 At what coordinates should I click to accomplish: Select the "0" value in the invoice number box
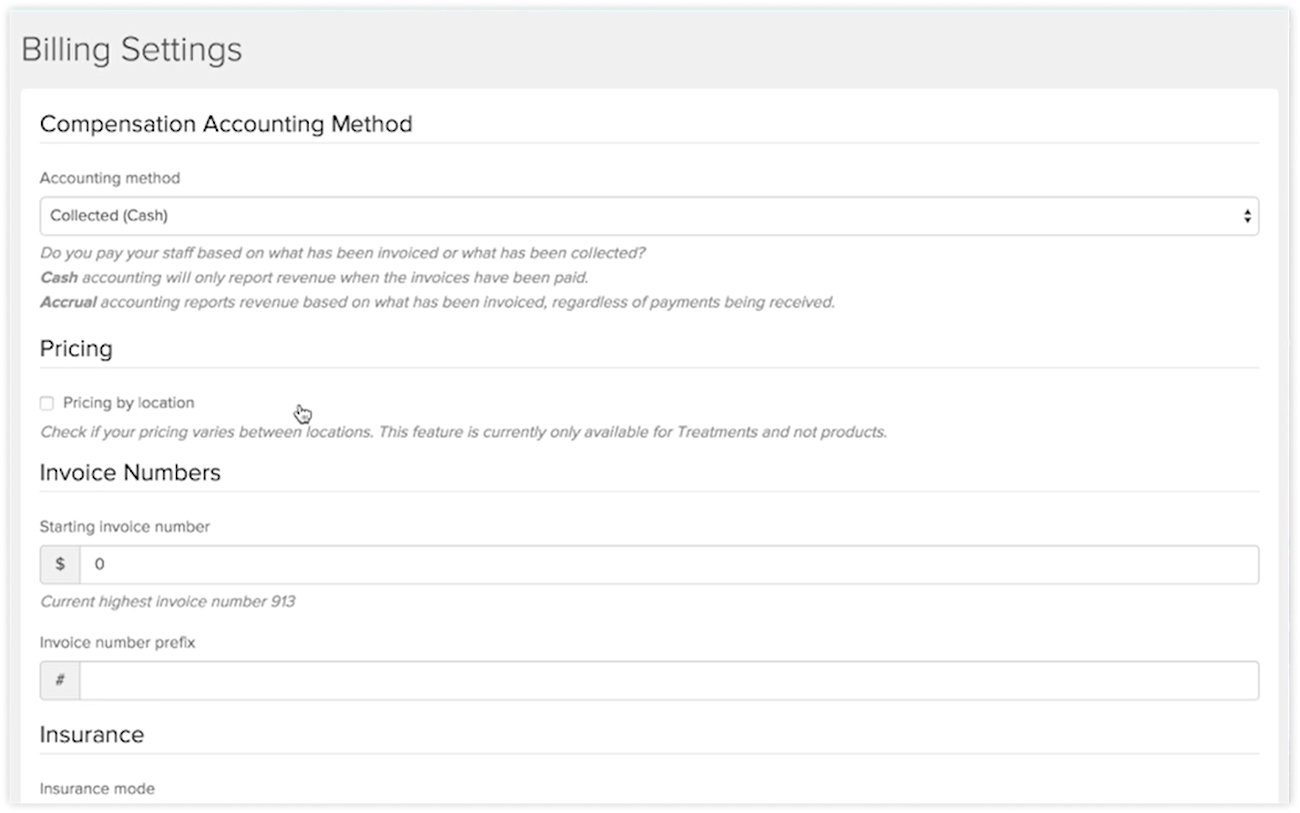[97, 564]
